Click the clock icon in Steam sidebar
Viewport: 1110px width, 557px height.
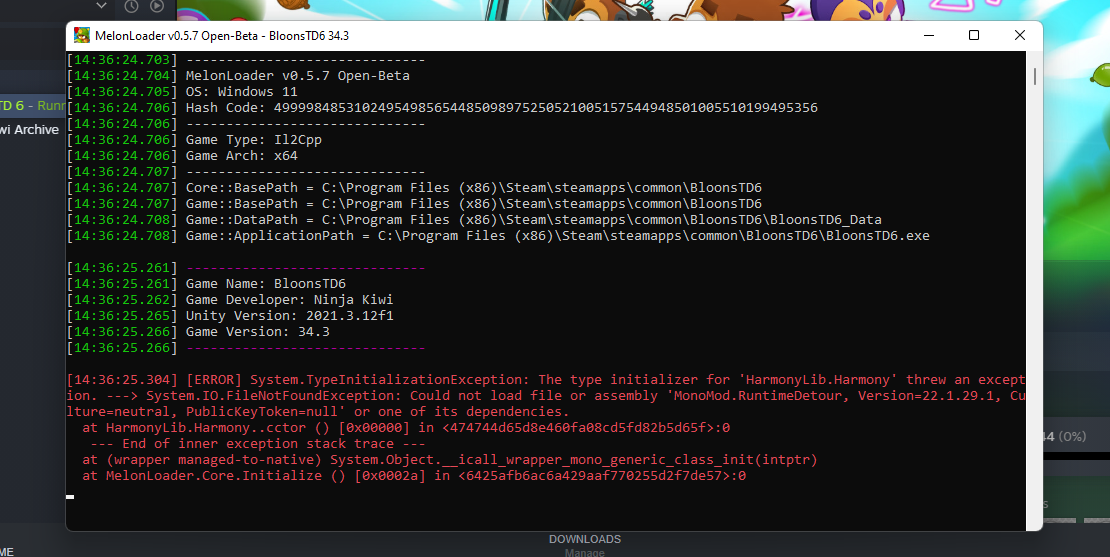pyautogui.click(x=131, y=6)
